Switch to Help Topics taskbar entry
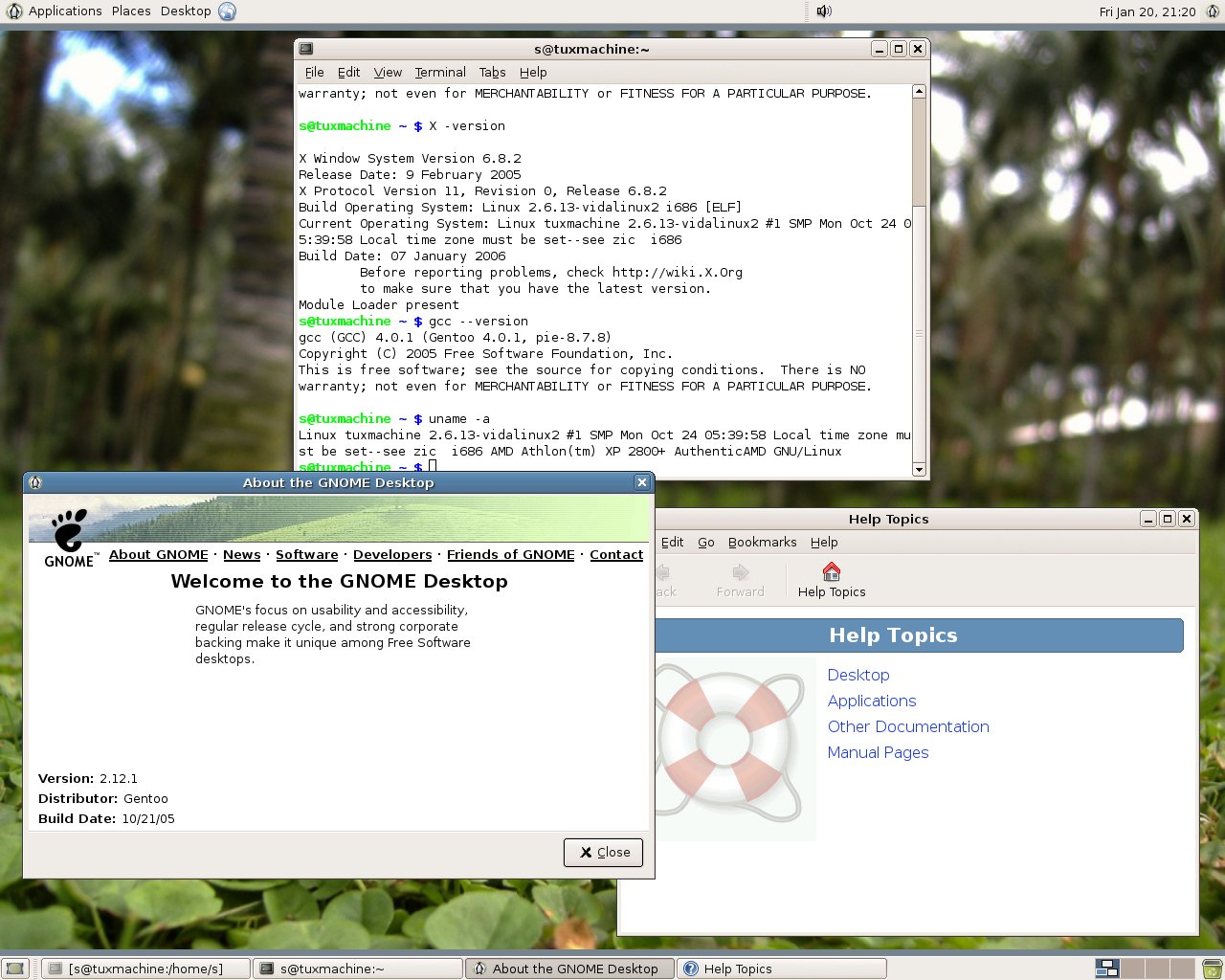Image resolution: width=1225 pixels, height=980 pixels. click(782, 969)
